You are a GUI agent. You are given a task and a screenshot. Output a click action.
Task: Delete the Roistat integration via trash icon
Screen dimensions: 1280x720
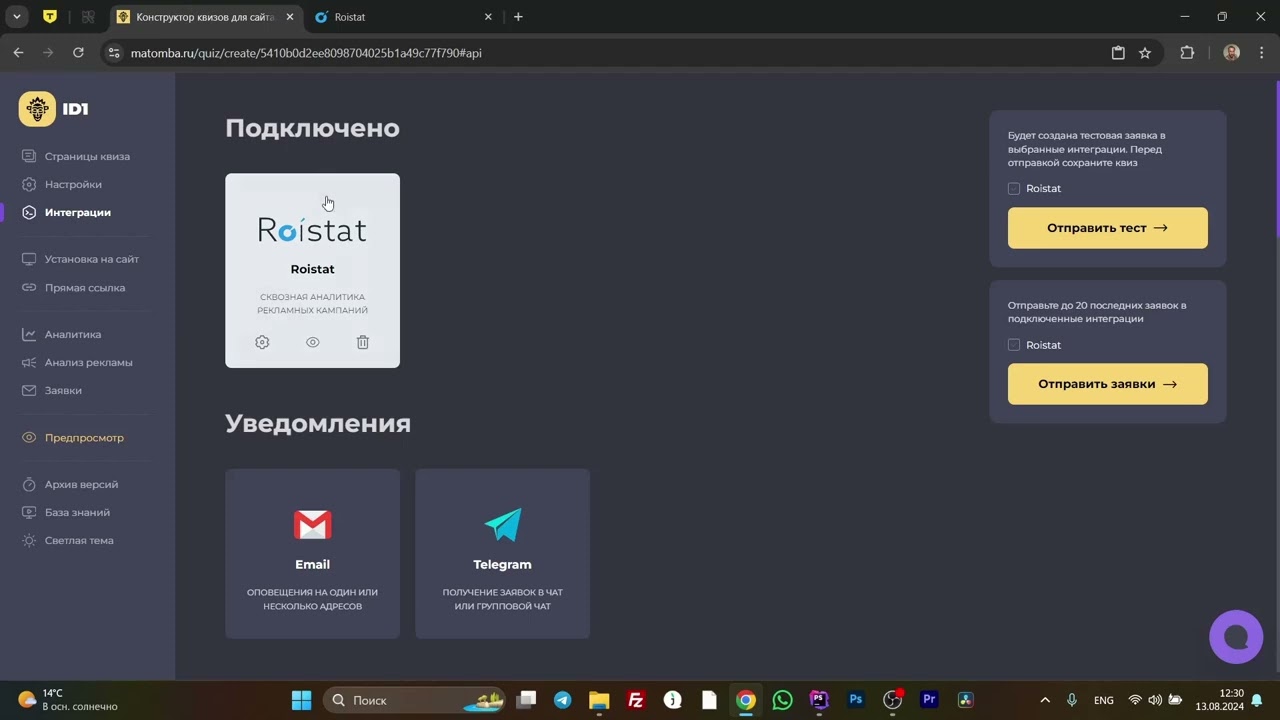363,342
